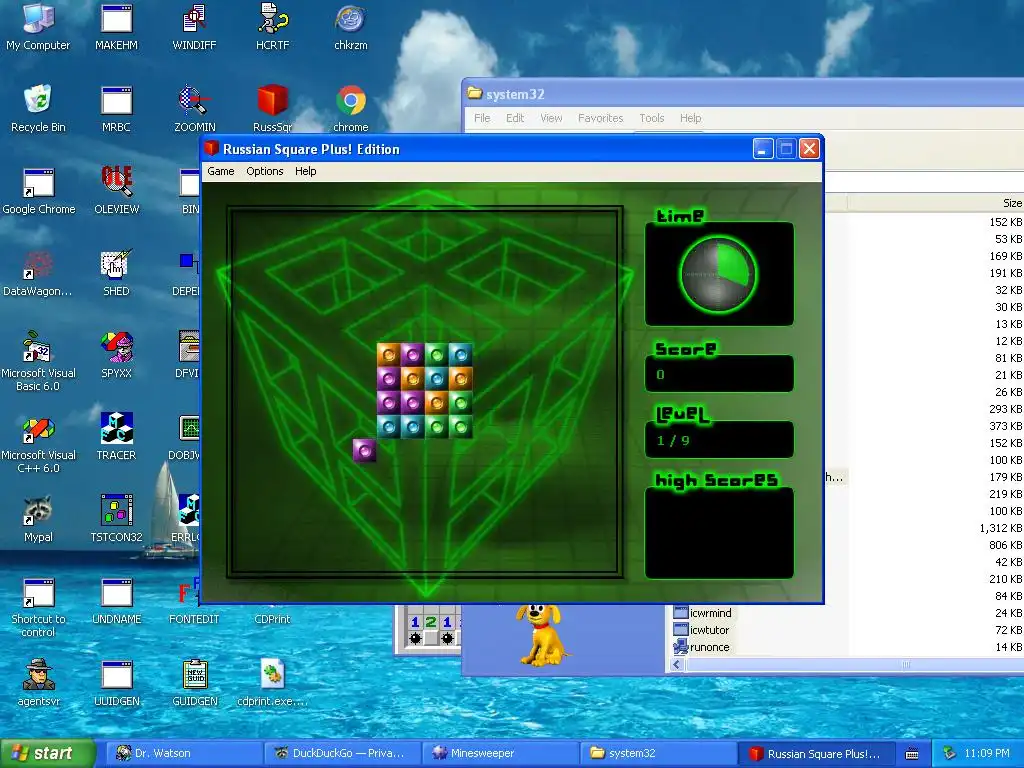Open the Edit menu in system32 window
Screen dimensions: 1024x768
pyautogui.click(x=515, y=118)
